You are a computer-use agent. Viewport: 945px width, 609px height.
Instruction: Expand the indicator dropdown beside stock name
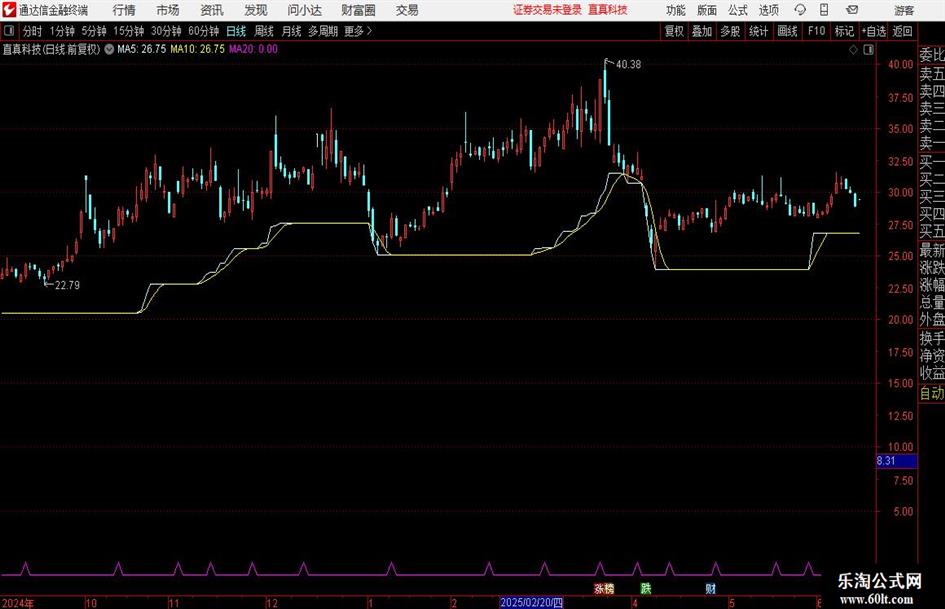[x=109, y=49]
